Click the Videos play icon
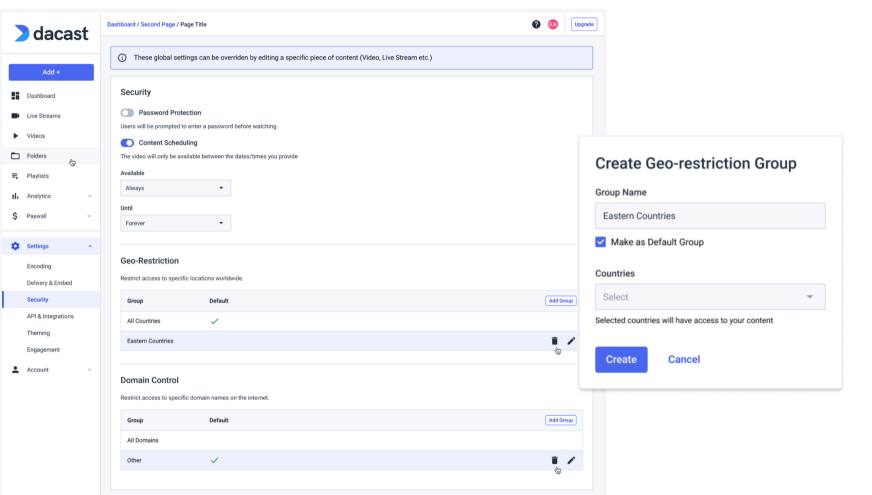 tap(16, 136)
